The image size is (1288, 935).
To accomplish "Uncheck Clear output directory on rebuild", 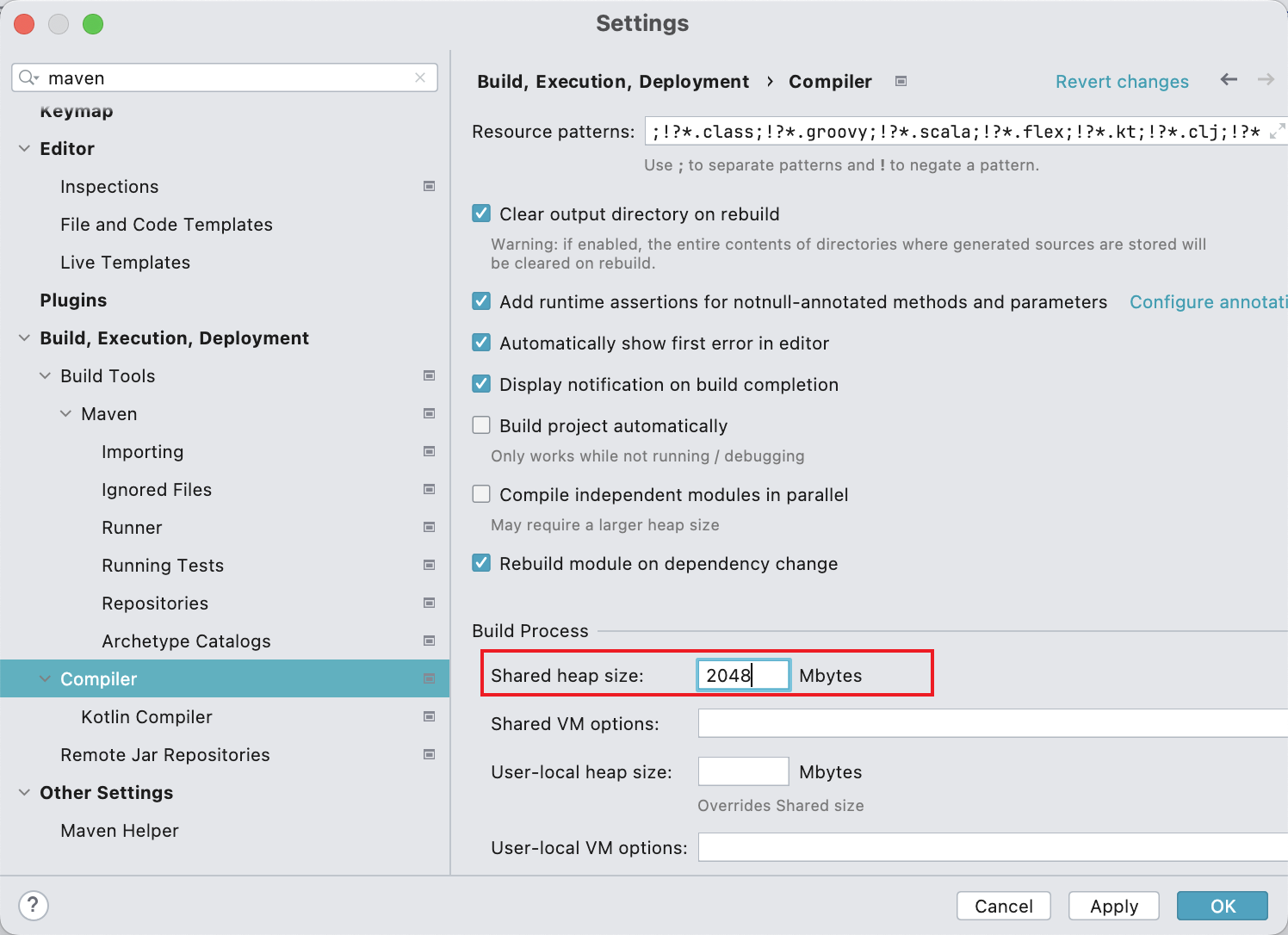I will point(482,214).
